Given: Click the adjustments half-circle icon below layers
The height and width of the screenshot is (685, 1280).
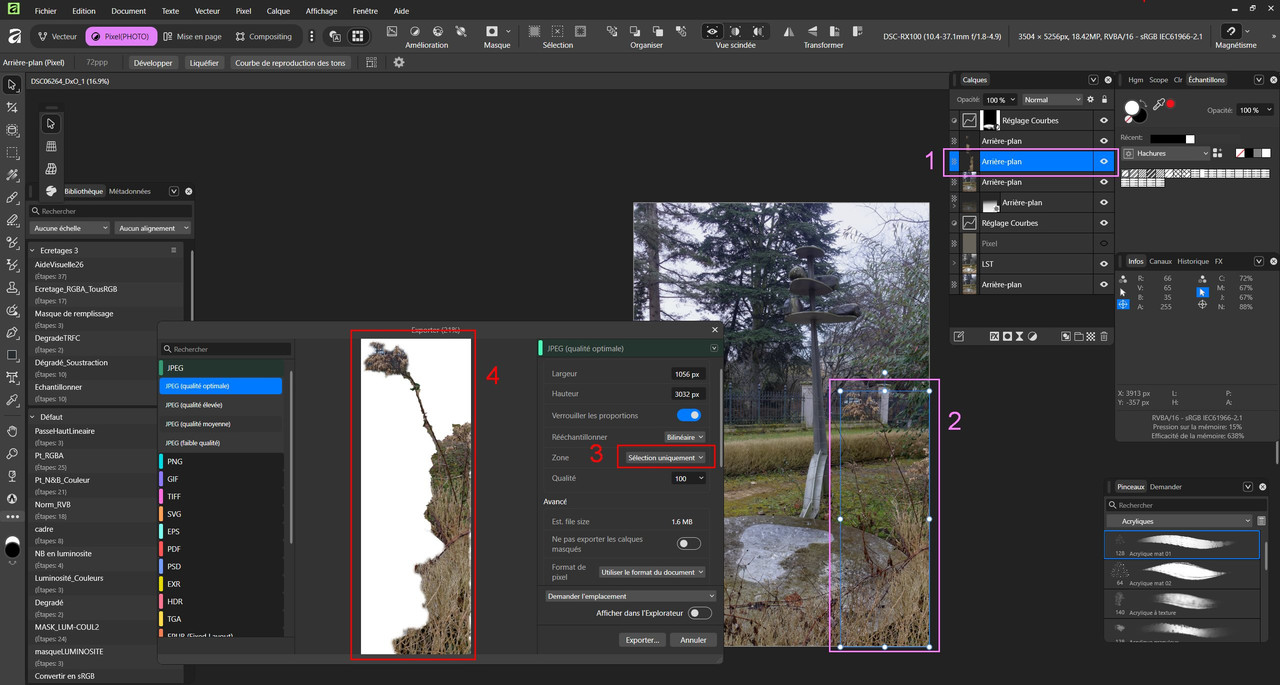Looking at the screenshot, I should 1033,337.
